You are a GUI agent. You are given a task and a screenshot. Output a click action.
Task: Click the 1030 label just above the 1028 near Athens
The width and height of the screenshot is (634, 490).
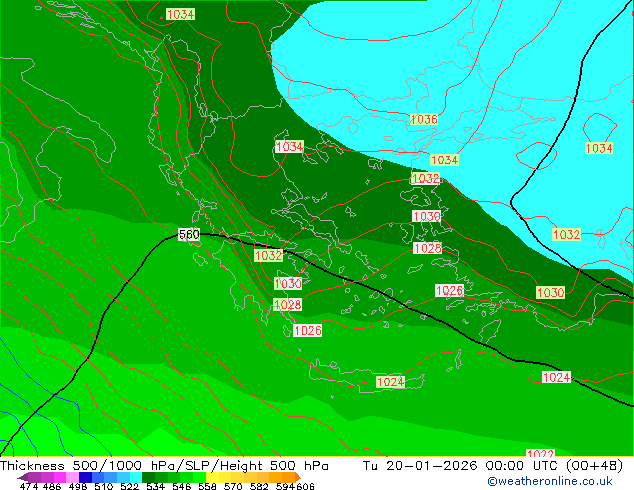click(288, 283)
